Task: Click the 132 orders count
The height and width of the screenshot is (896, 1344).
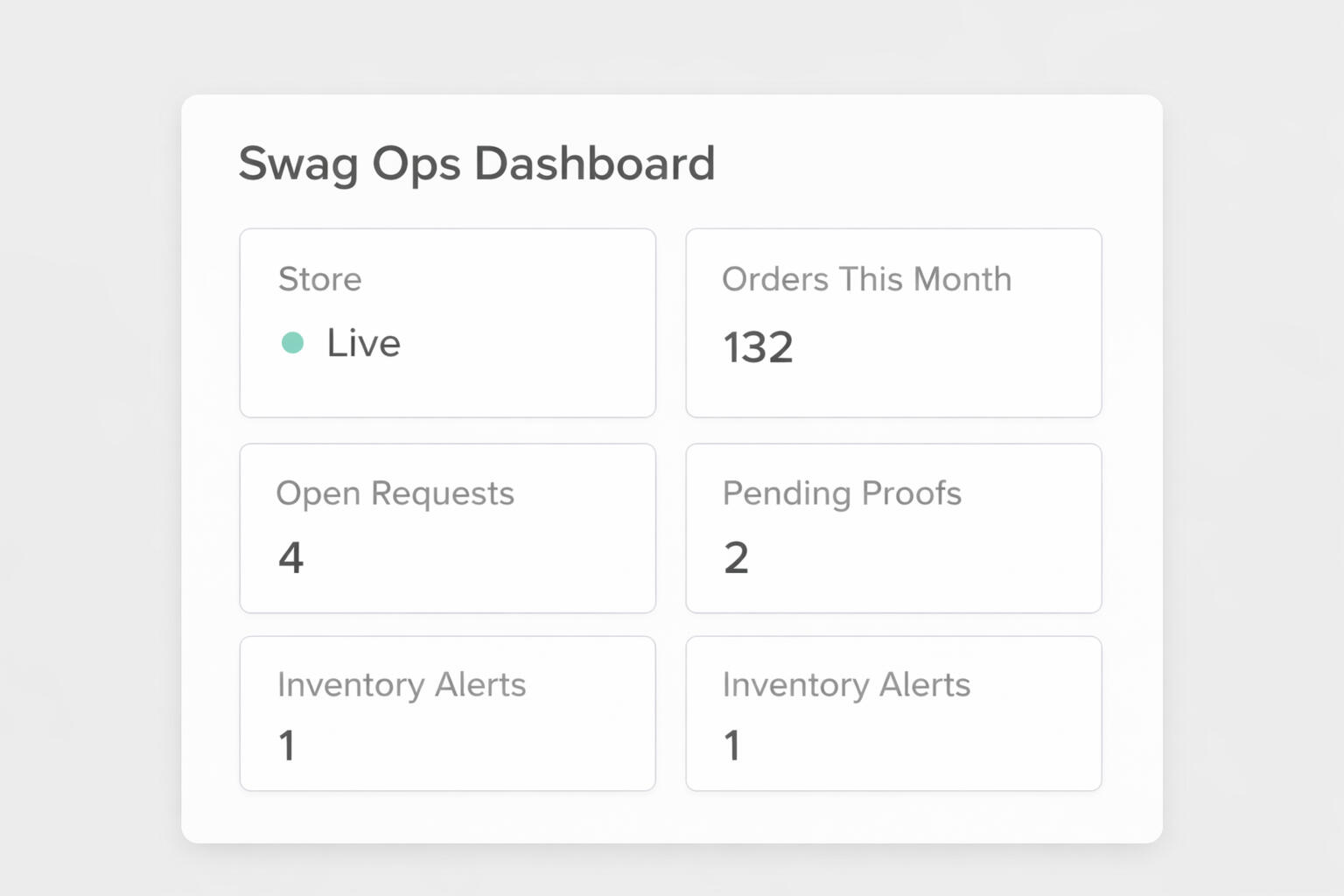Action: click(758, 347)
